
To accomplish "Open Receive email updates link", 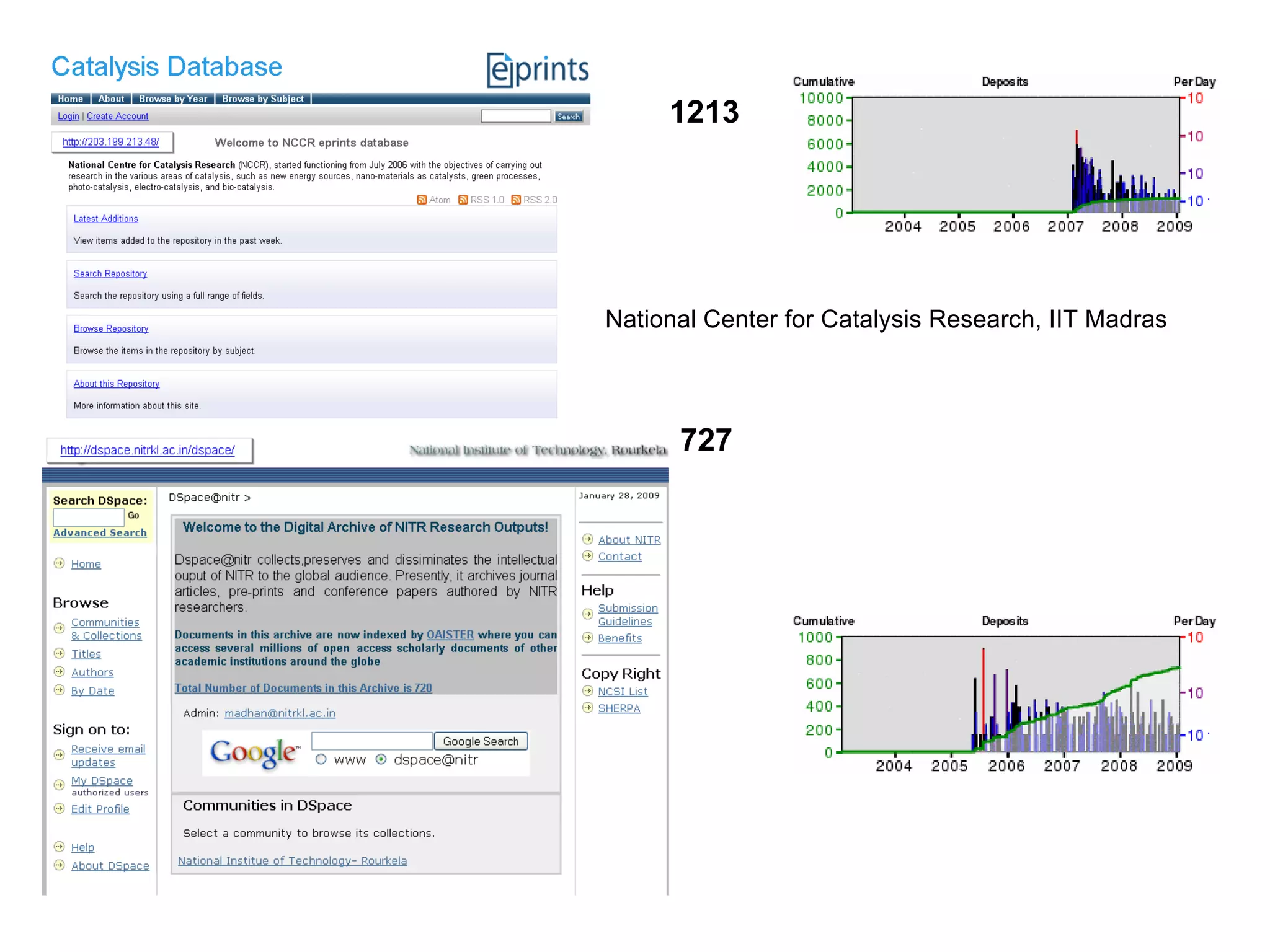I will (x=108, y=756).
